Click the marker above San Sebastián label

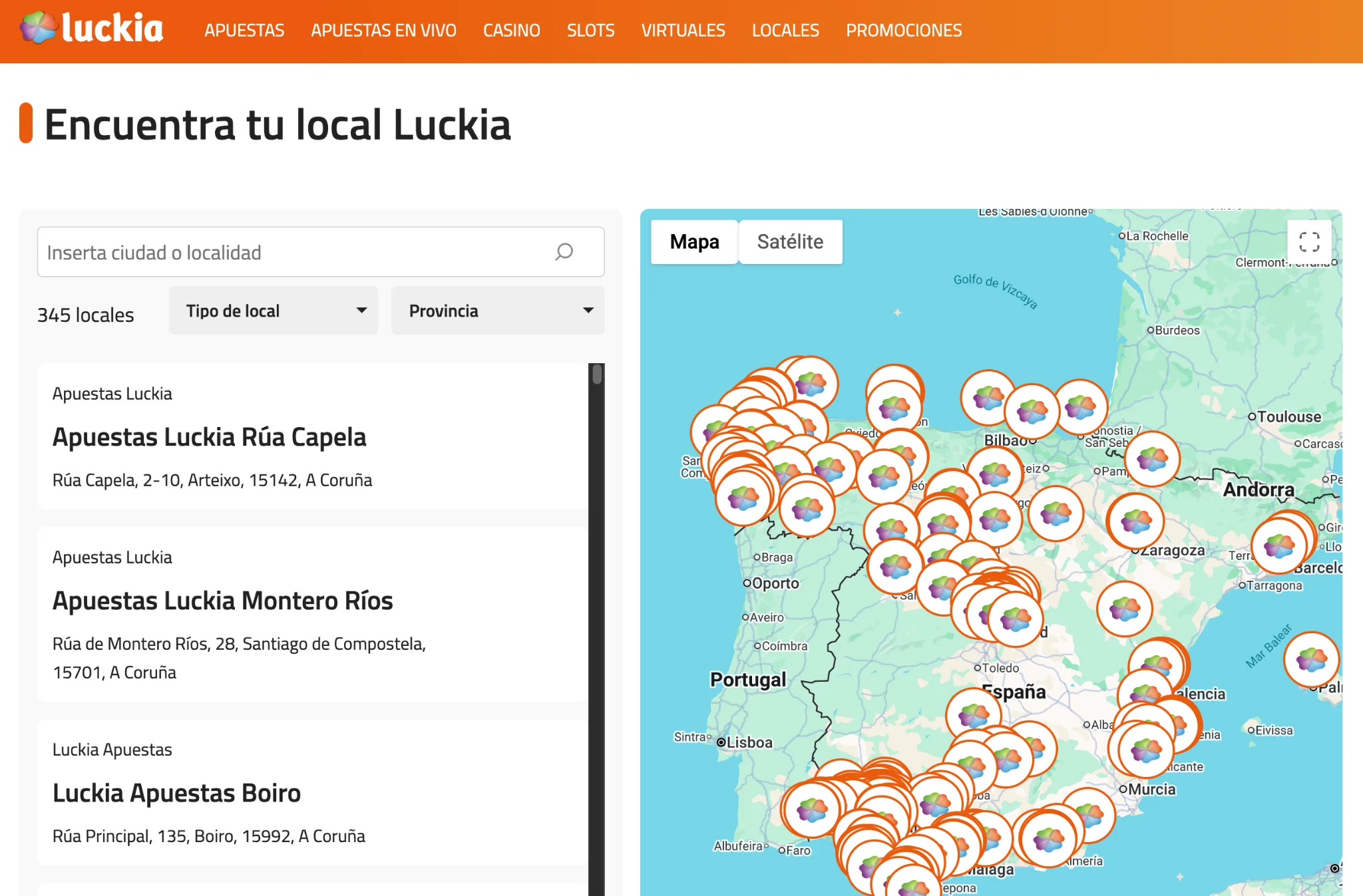coord(1080,406)
